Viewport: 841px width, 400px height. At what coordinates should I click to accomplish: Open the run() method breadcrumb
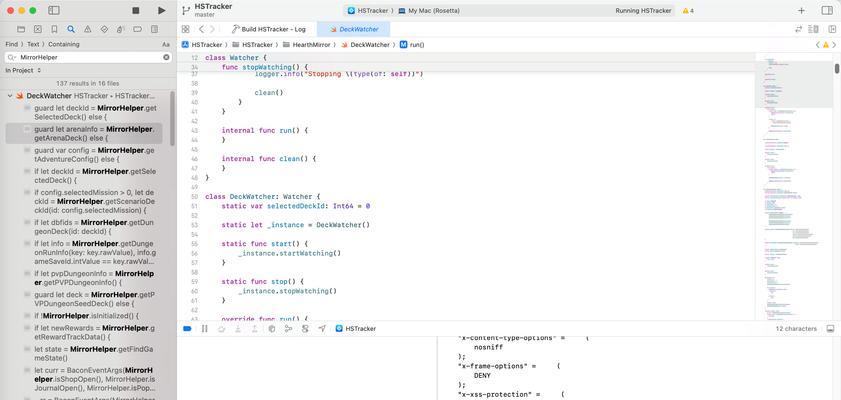point(412,45)
